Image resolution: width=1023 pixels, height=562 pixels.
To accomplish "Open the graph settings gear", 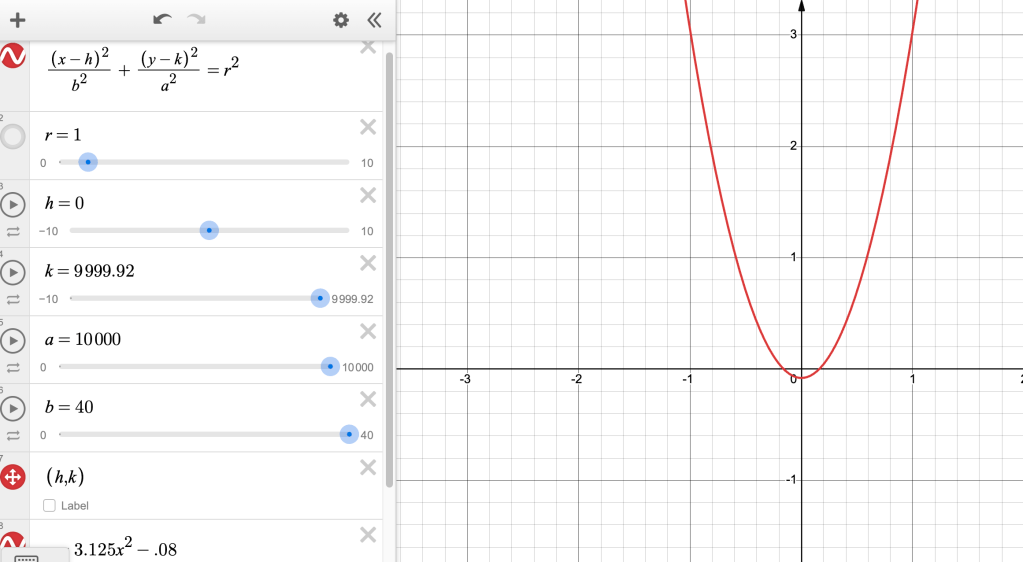I will pos(341,20).
